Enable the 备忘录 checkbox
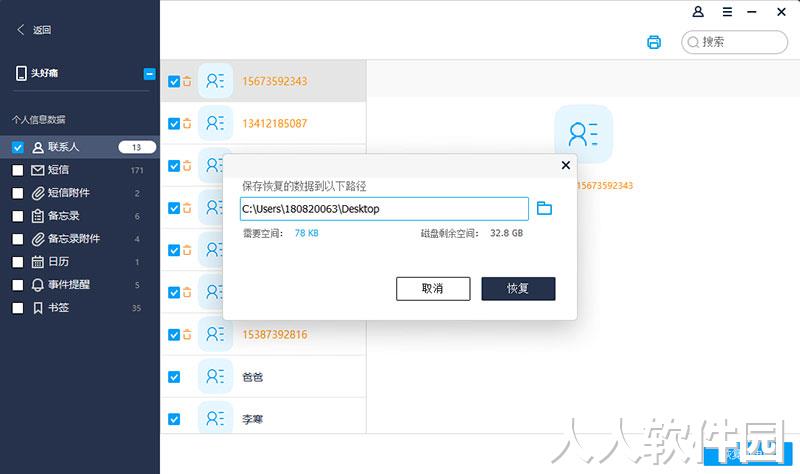This screenshot has height=474, width=800. click(x=18, y=216)
